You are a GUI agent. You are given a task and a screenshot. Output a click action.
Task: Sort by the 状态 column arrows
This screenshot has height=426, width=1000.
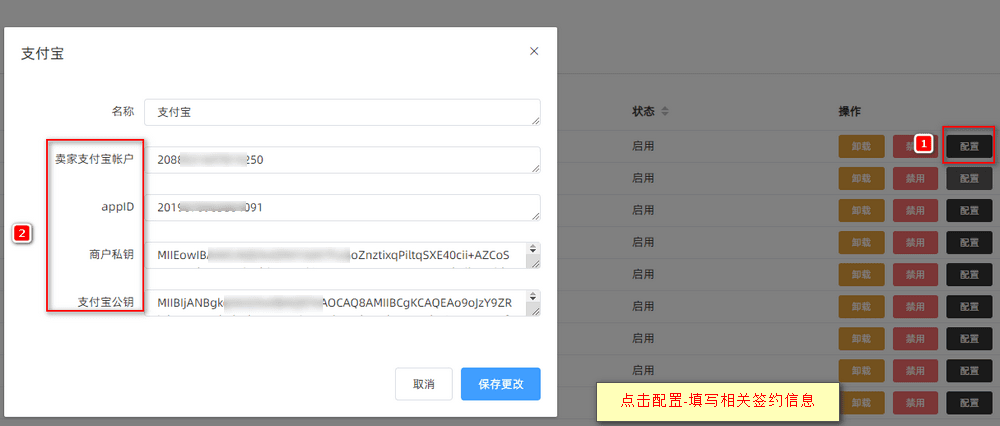(x=665, y=112)
